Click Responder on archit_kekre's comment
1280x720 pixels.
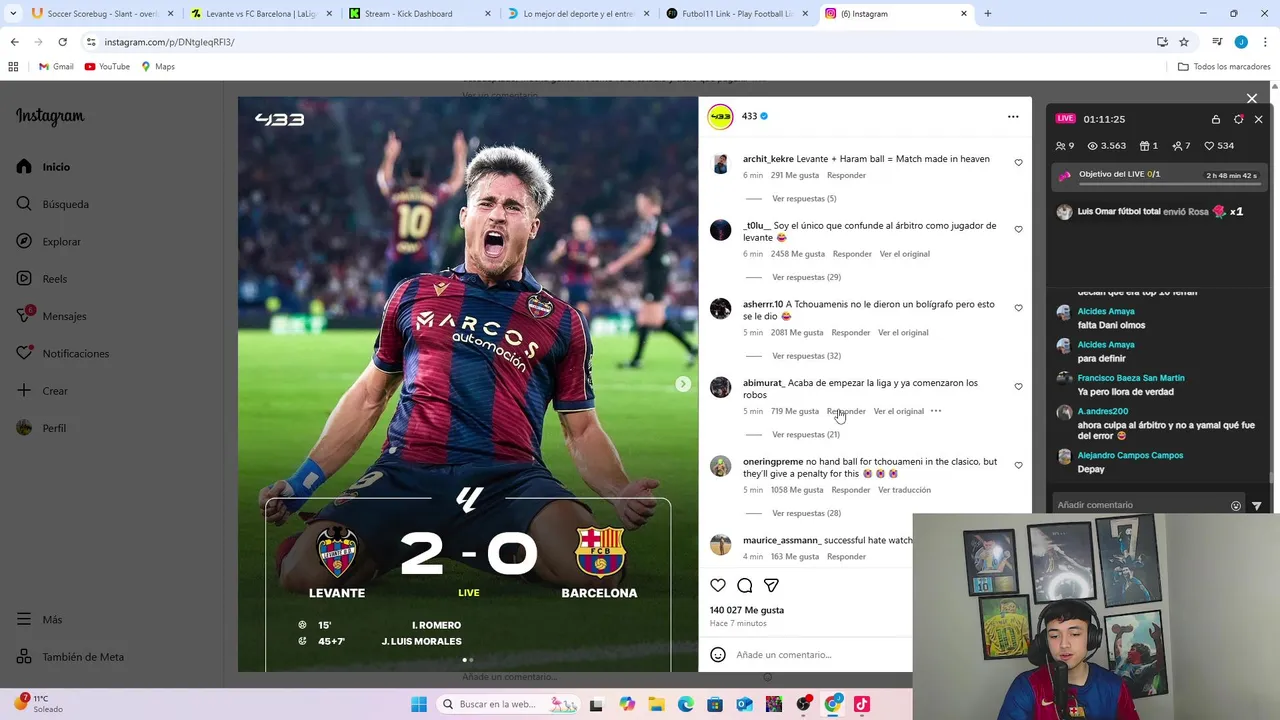[x=846, y=175]
